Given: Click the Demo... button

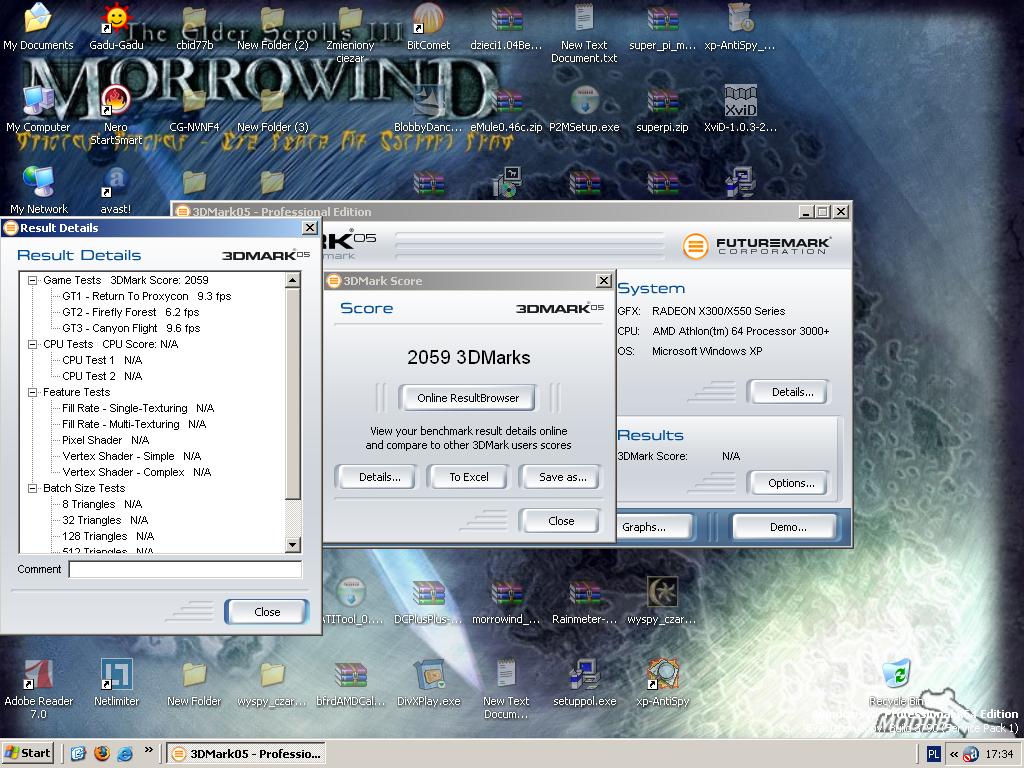Looking at the screenshot, I should [x=787, y=527].
